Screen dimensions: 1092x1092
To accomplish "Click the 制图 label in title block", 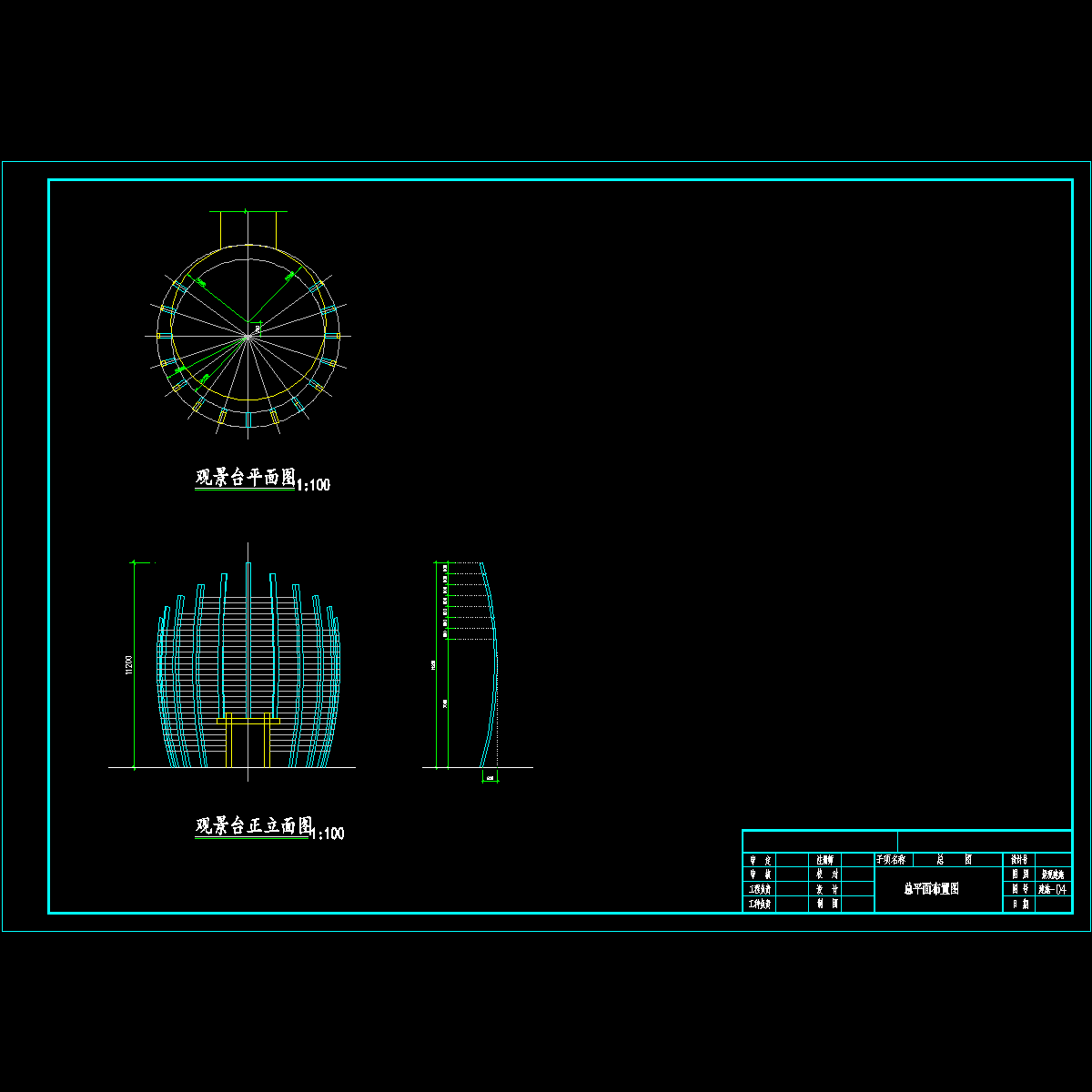I will (826, 905).
